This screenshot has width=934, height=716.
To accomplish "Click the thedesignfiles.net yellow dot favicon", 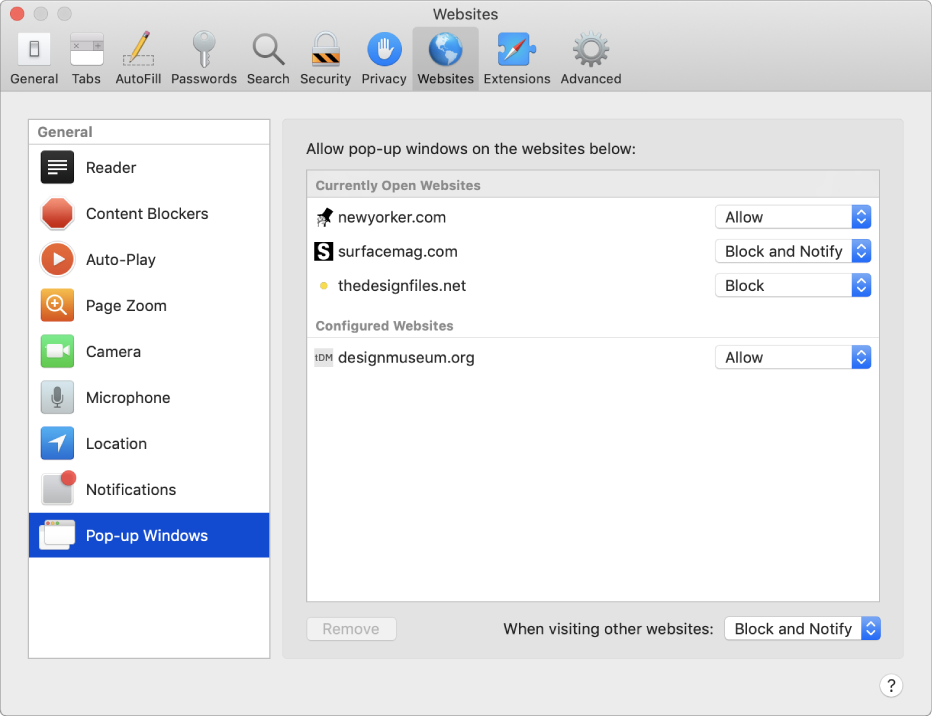I will point(323,285).
